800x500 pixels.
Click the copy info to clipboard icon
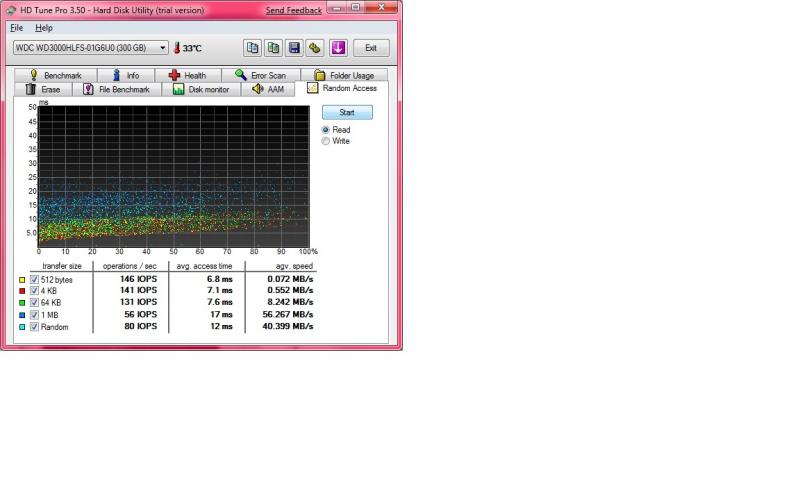coord(253,48)
